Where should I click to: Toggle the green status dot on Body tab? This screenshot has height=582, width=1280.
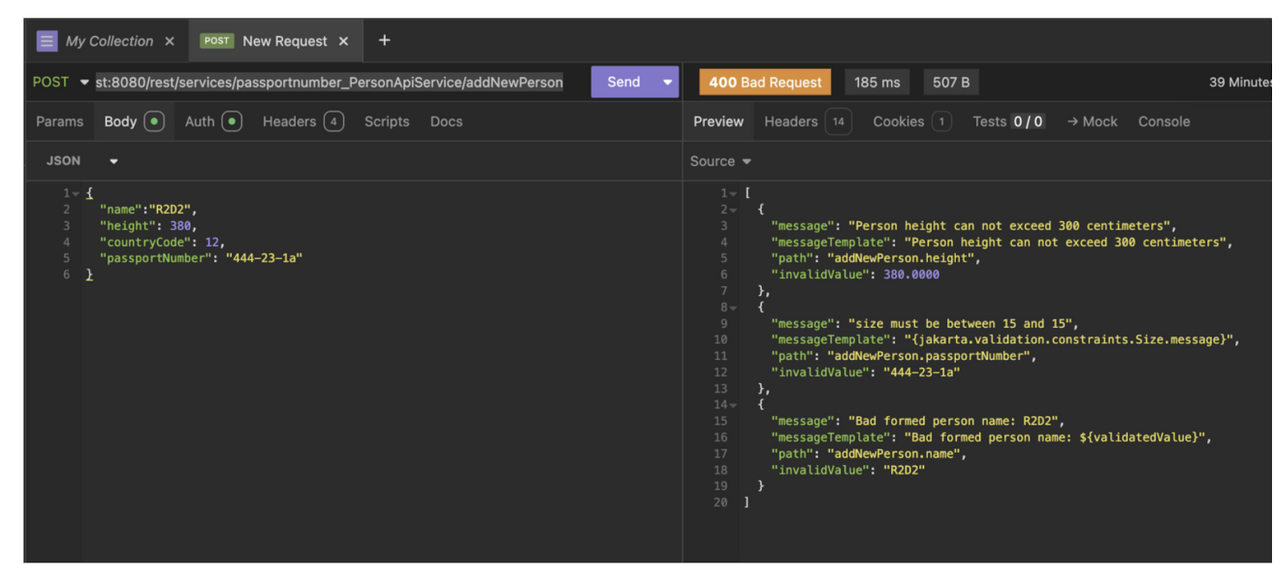pyautogui.click(x=155, y=120)
